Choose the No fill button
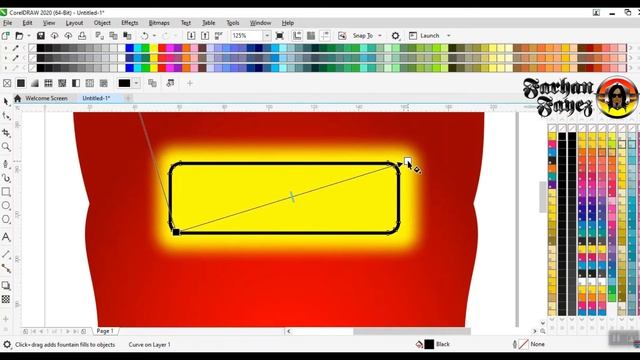The image size is (640, 360). coord(7,83)
